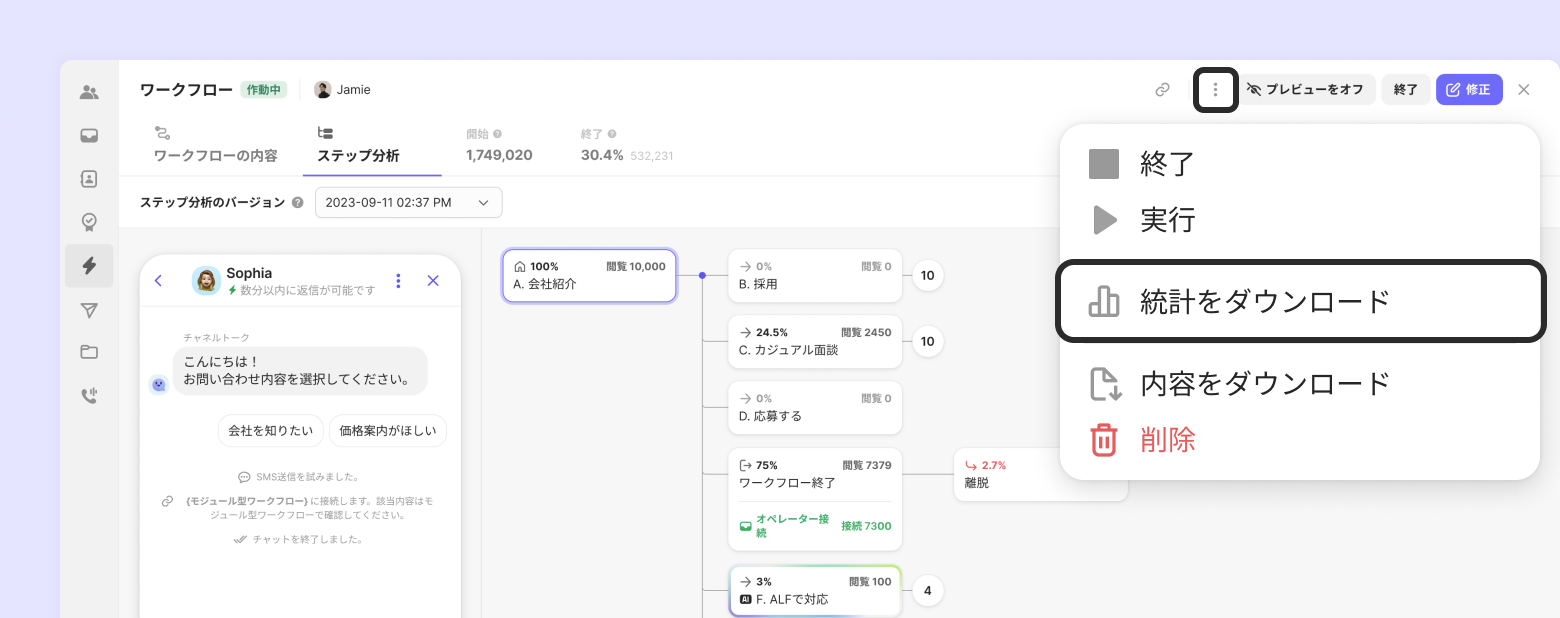Click the purple 修正 edit button
The height and width of the screenshot is (618, 1560).
tap(1468, 90)
